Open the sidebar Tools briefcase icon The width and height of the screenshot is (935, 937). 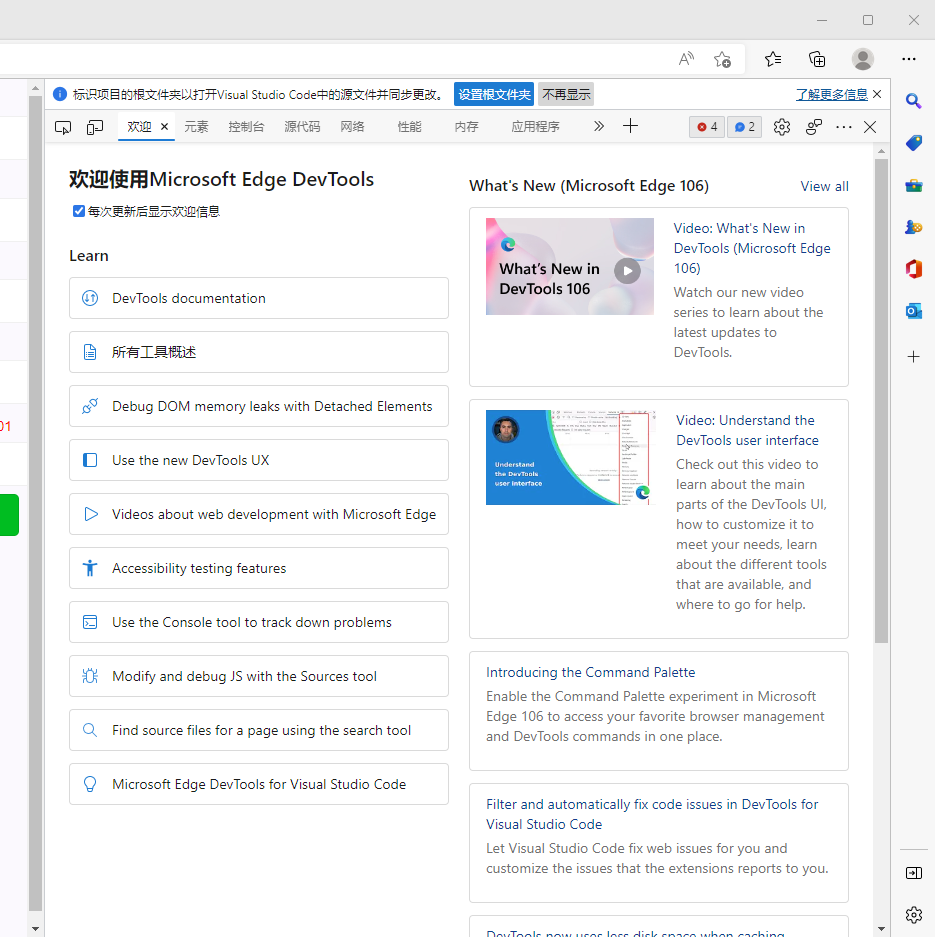[913, 185]
